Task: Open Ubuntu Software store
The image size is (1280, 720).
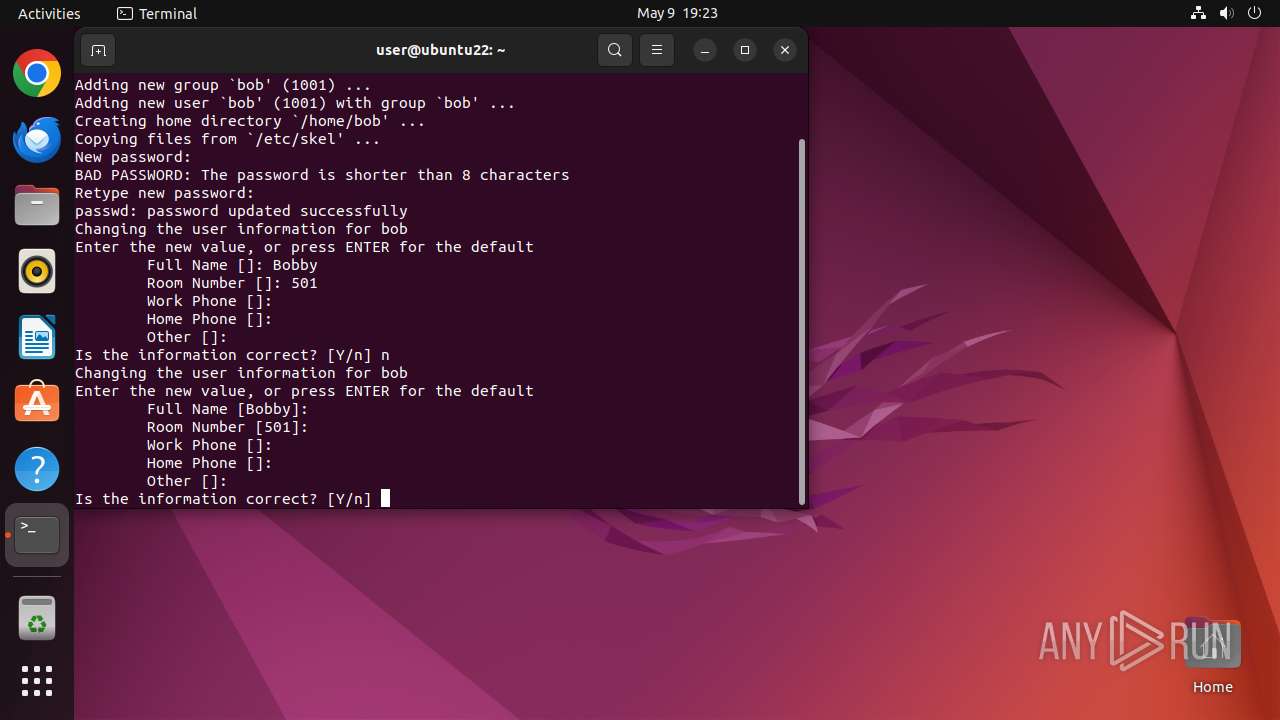Action: point(37,403)
